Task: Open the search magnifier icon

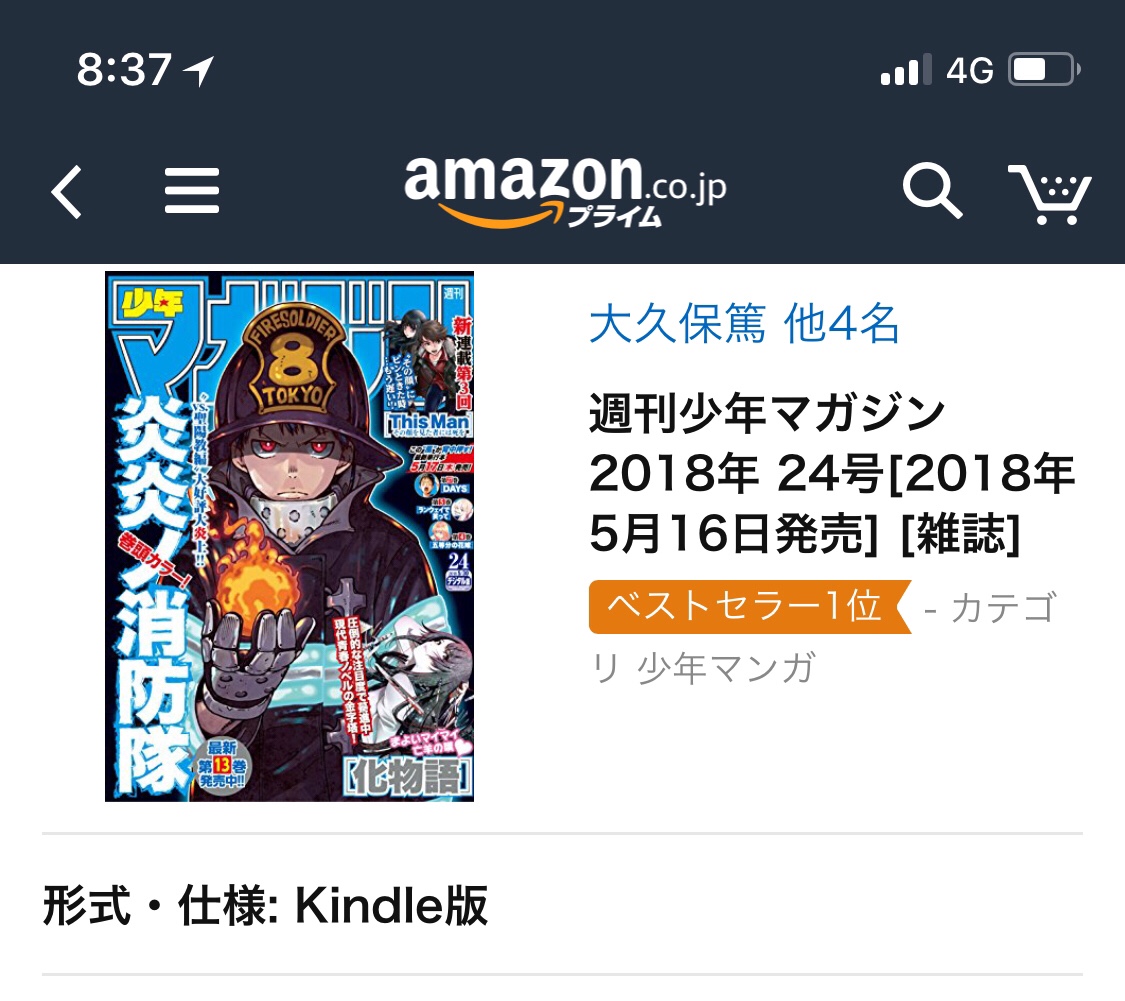Action: [932, 190]
